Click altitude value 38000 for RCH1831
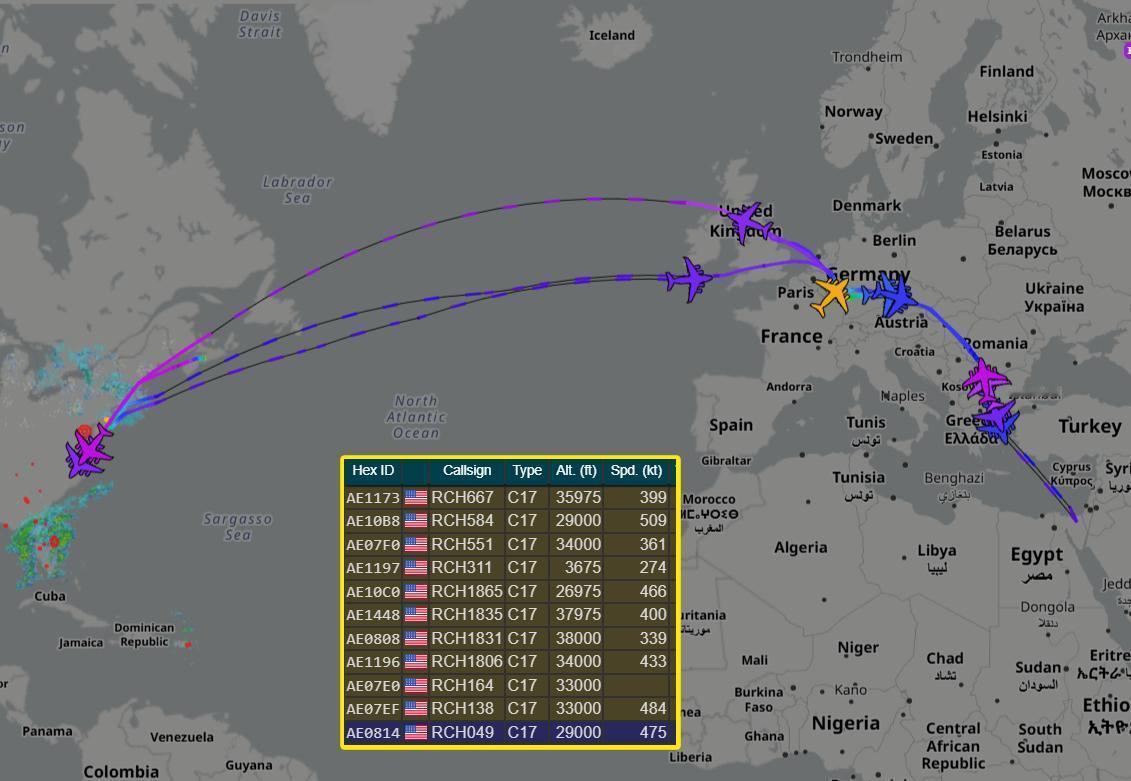 [x=578, y=638]
